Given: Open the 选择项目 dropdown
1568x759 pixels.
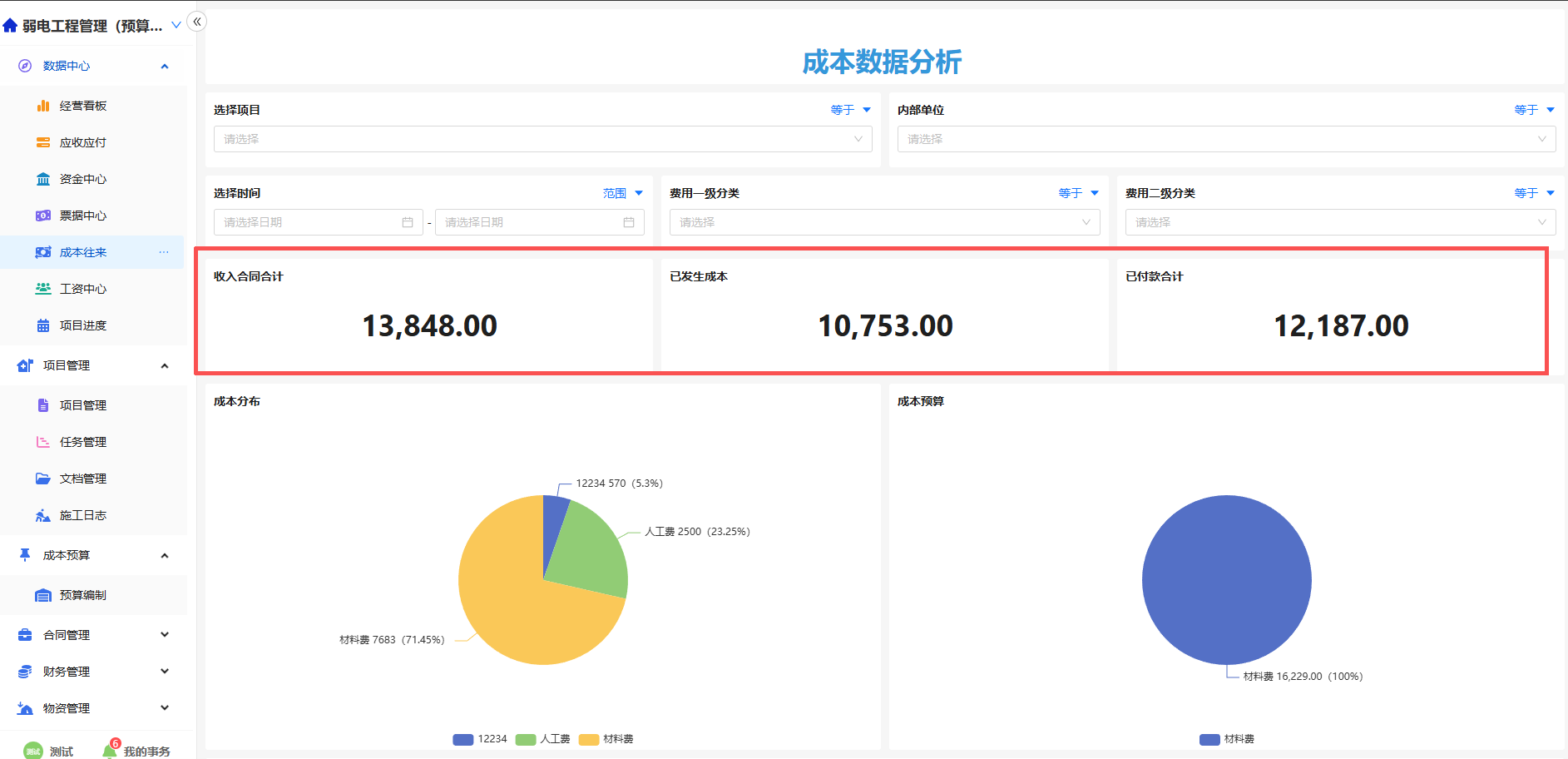Looking at the screenshot, I should pyautogui.click(x=542, y=139).
